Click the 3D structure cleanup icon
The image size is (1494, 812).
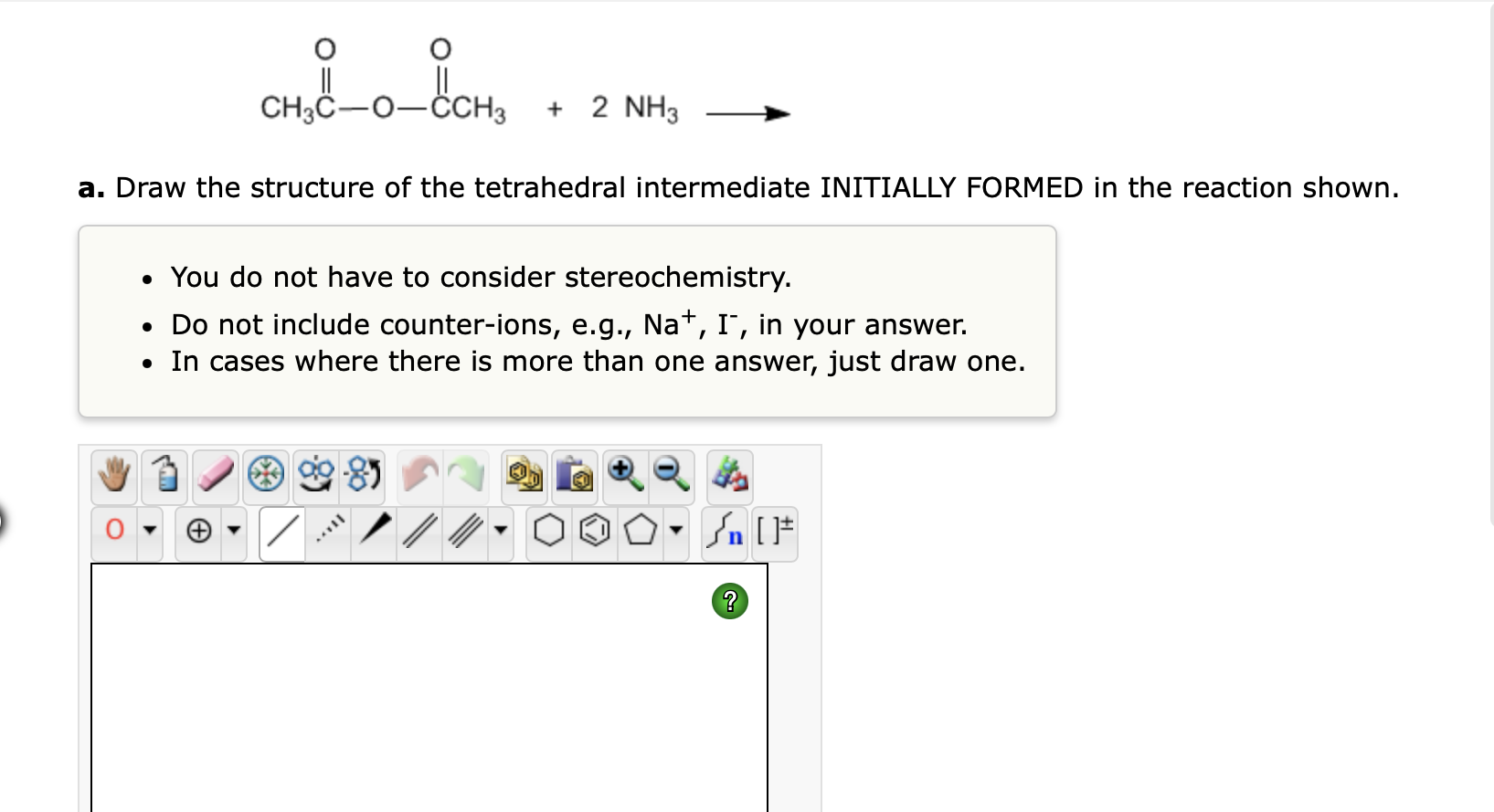[x=730, y=477]
